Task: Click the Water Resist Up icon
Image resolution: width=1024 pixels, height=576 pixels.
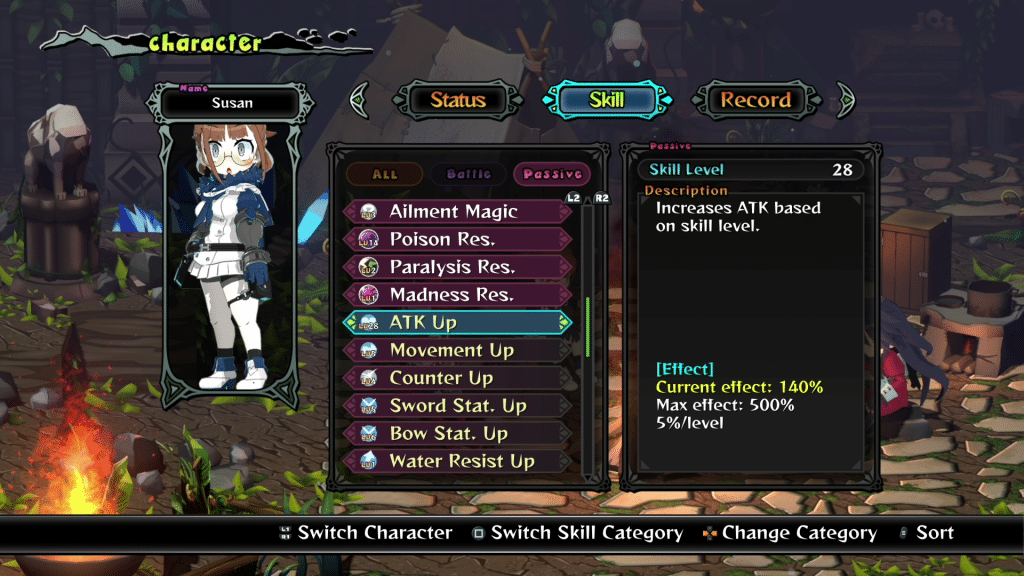Action: (368, 461)
